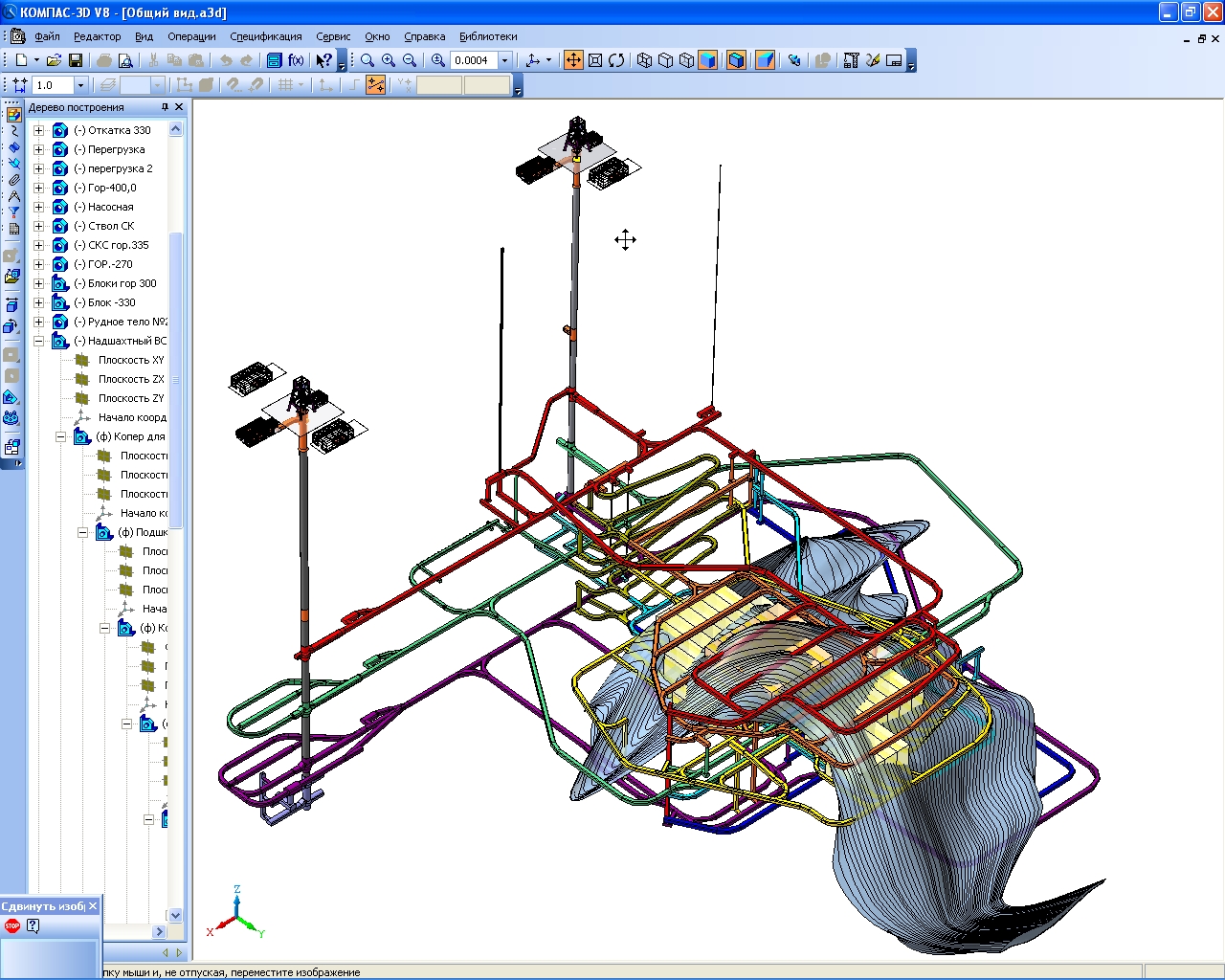Expand the Блоки гор 300 tree node

pos(39,283)
